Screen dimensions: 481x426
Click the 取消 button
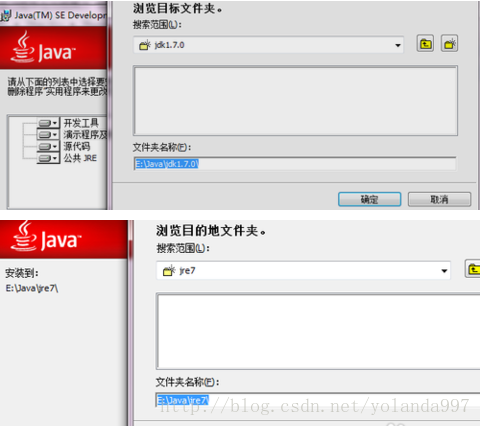tap(439, 199)
